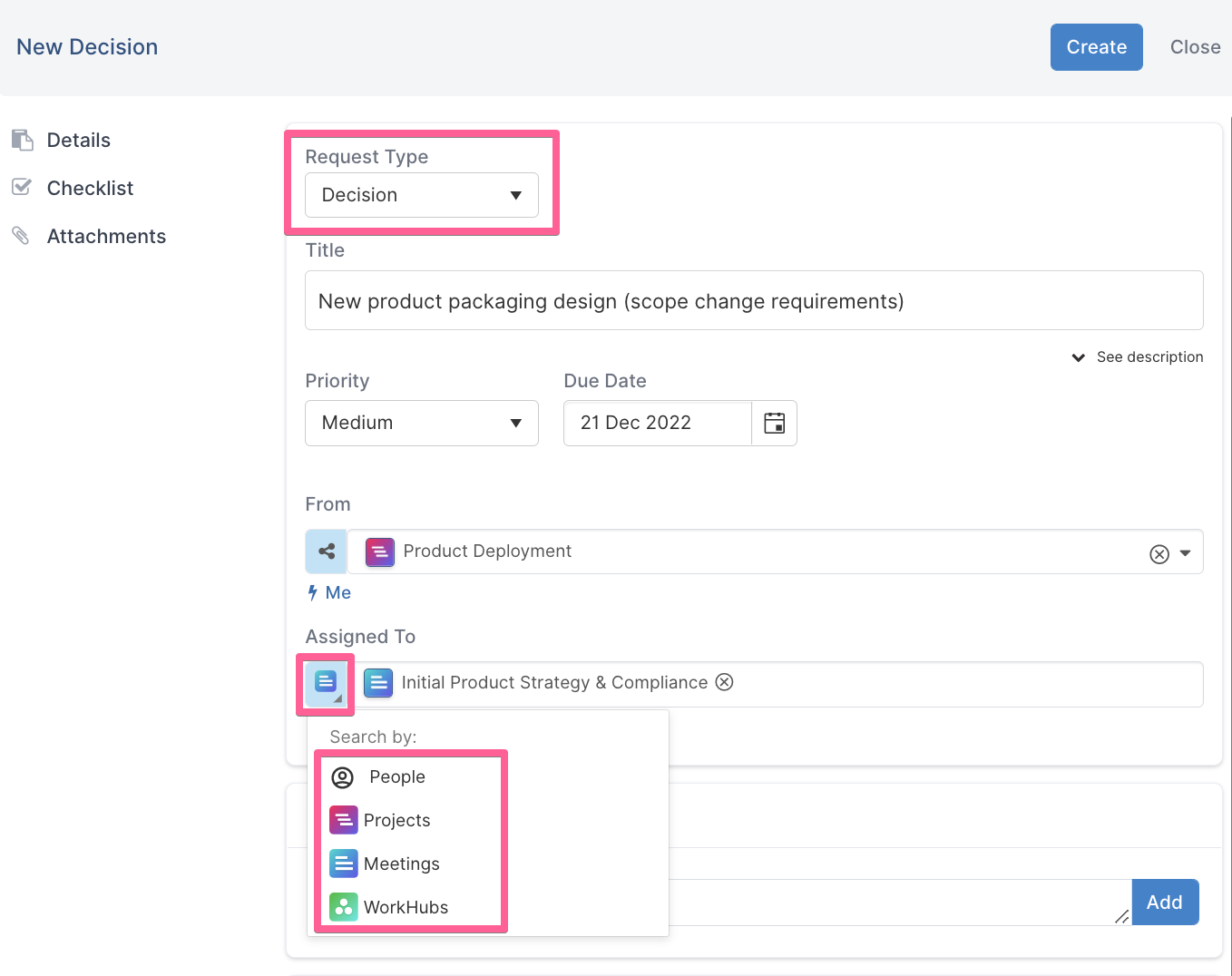Choose Meetings in Search by list
This screenshot has height=976, width=1232.
pyautogui.click(x=401, y=864)
